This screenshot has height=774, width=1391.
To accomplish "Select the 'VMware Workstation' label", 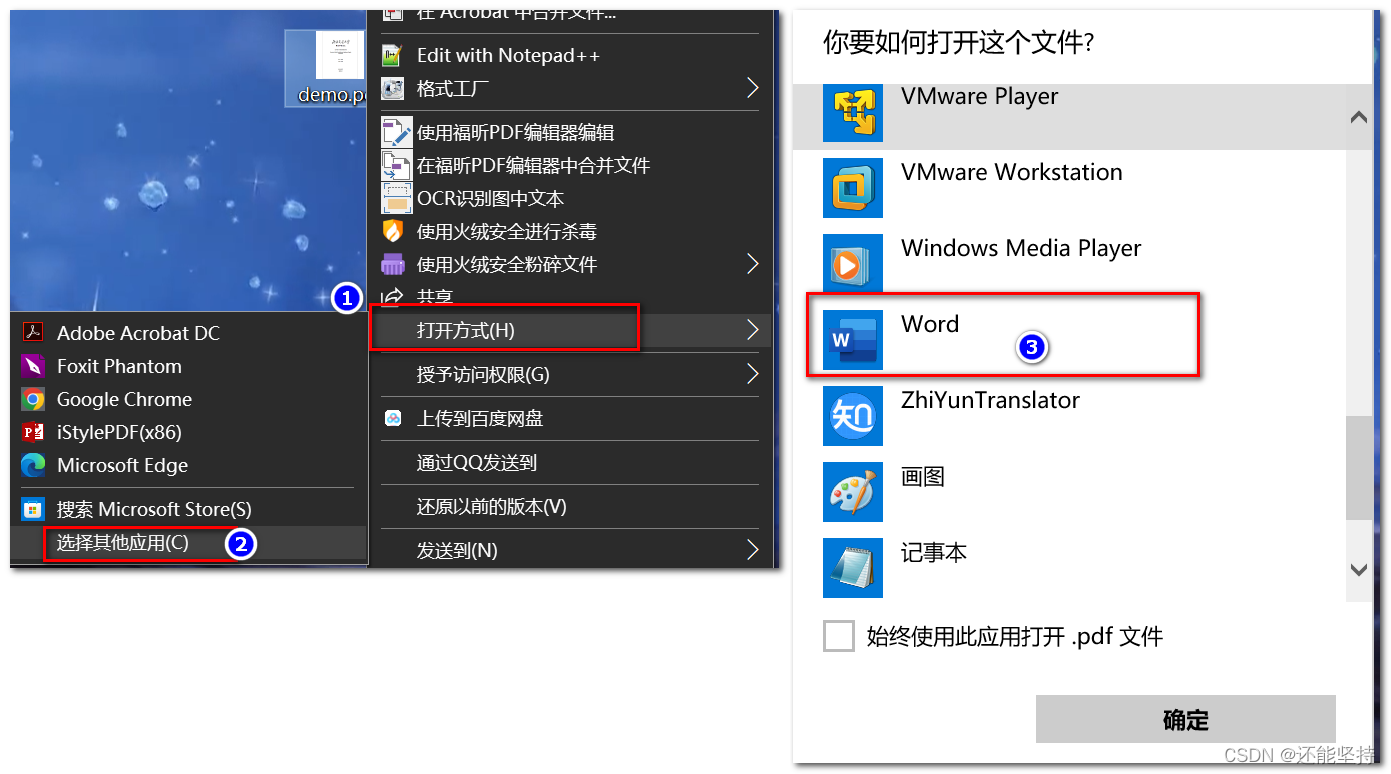I will [1012, 172].
